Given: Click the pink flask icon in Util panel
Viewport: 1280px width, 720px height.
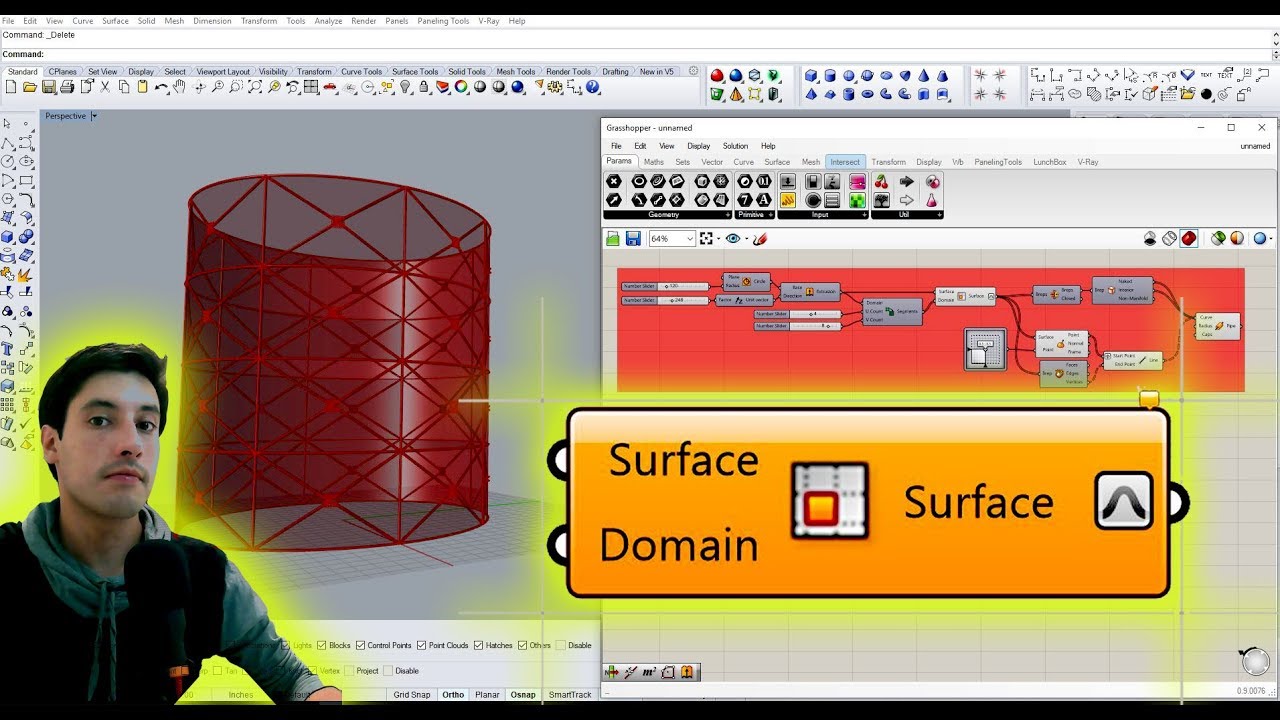Looking at the screenshot, I should tap(931, 200).
